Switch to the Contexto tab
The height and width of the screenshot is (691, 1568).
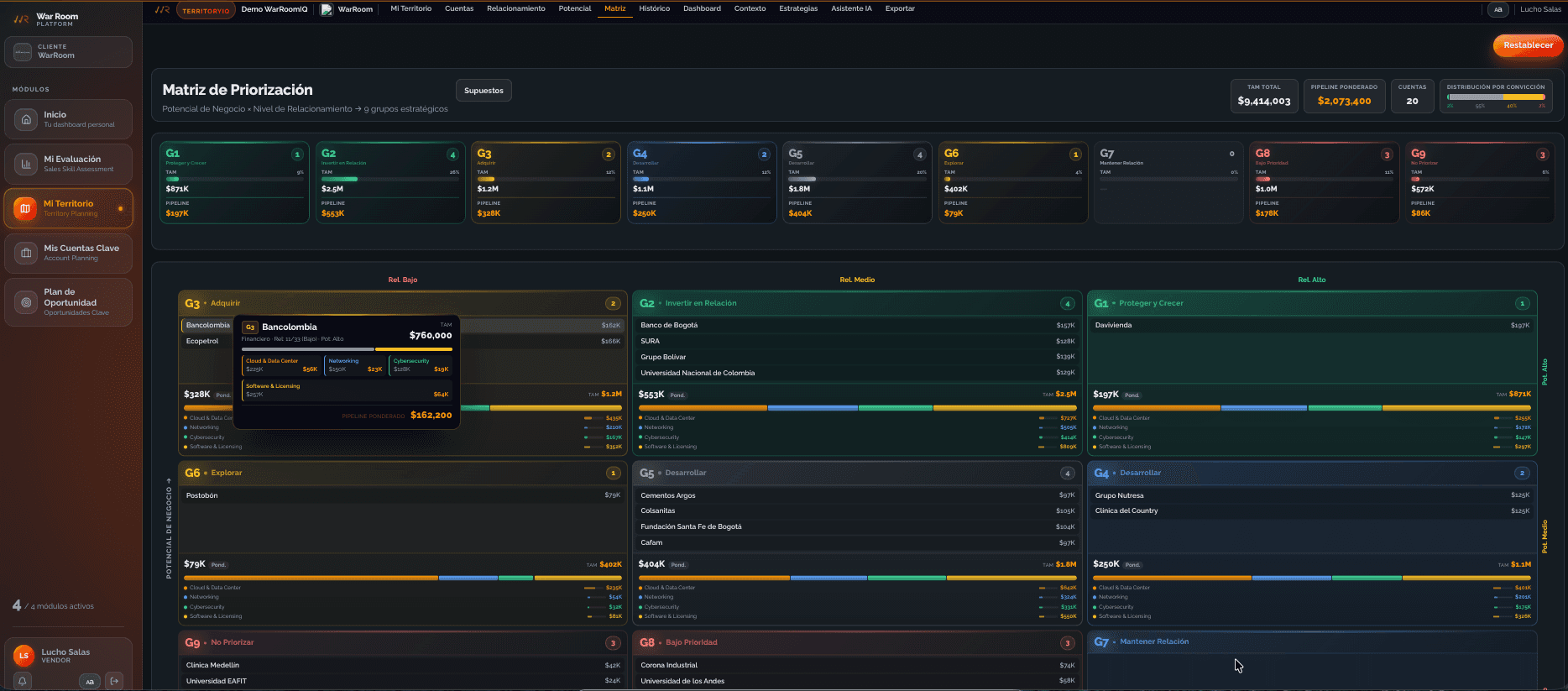tap(750, 8)
